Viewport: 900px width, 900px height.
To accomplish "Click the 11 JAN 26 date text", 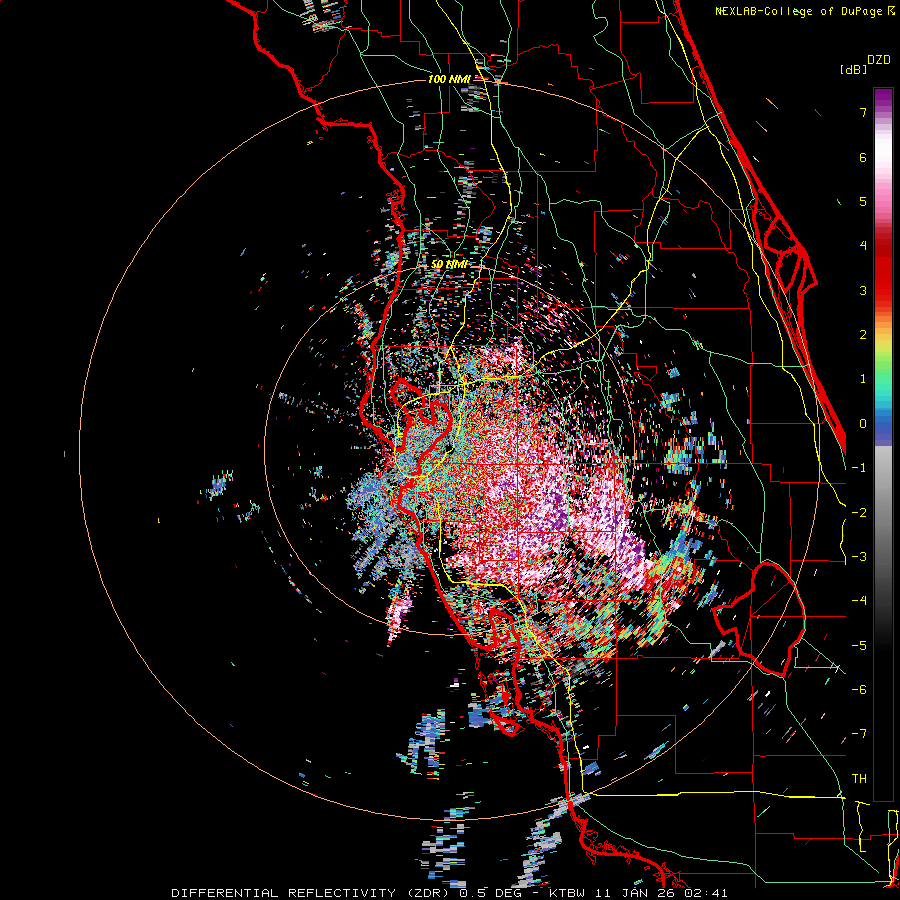I will pyautogui.click(x=637, y=893).
